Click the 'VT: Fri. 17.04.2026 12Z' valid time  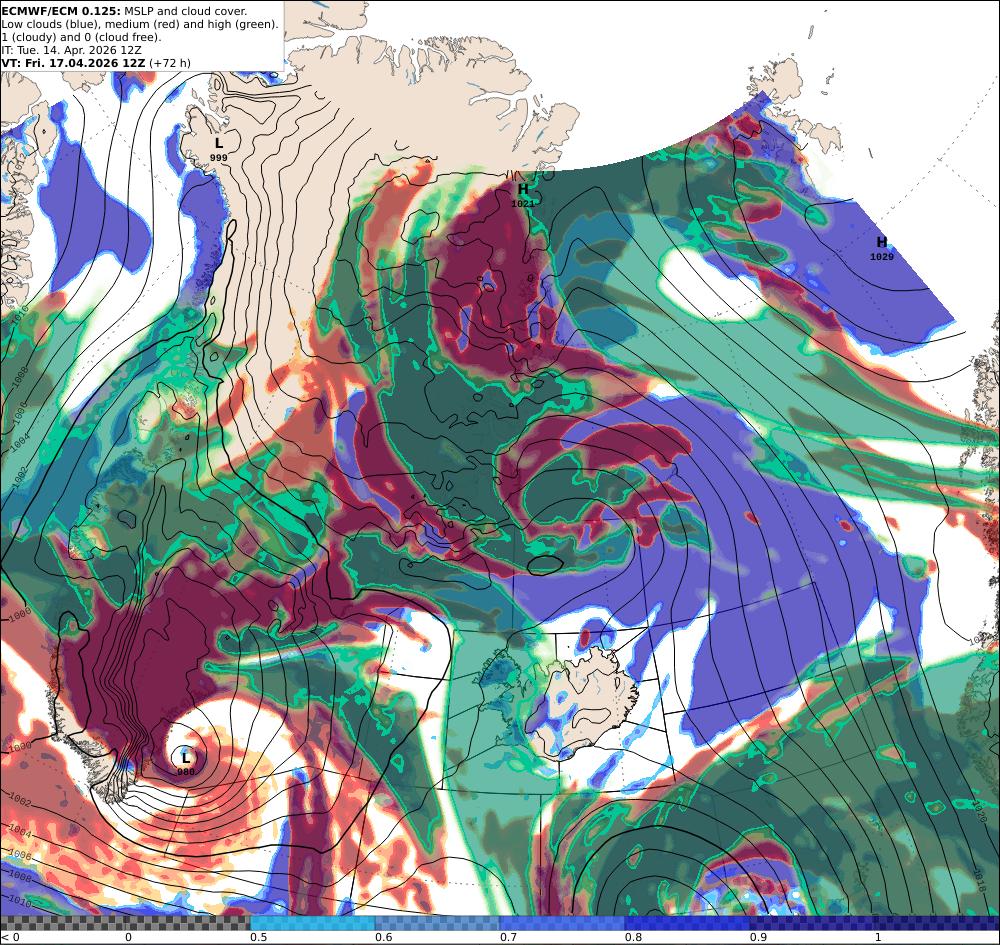73,63
